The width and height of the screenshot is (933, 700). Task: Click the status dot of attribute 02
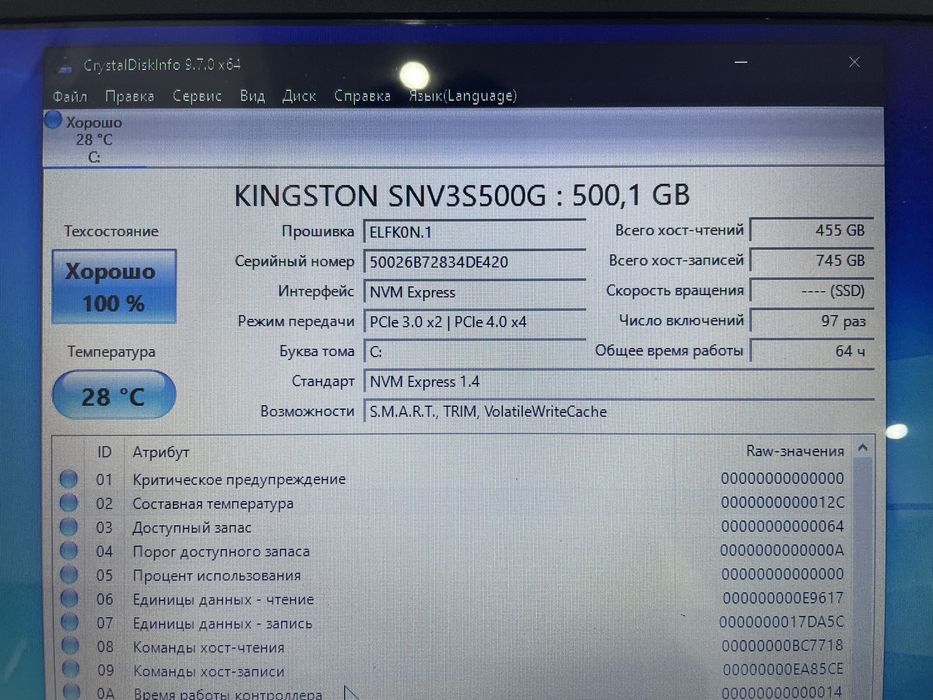68,503
